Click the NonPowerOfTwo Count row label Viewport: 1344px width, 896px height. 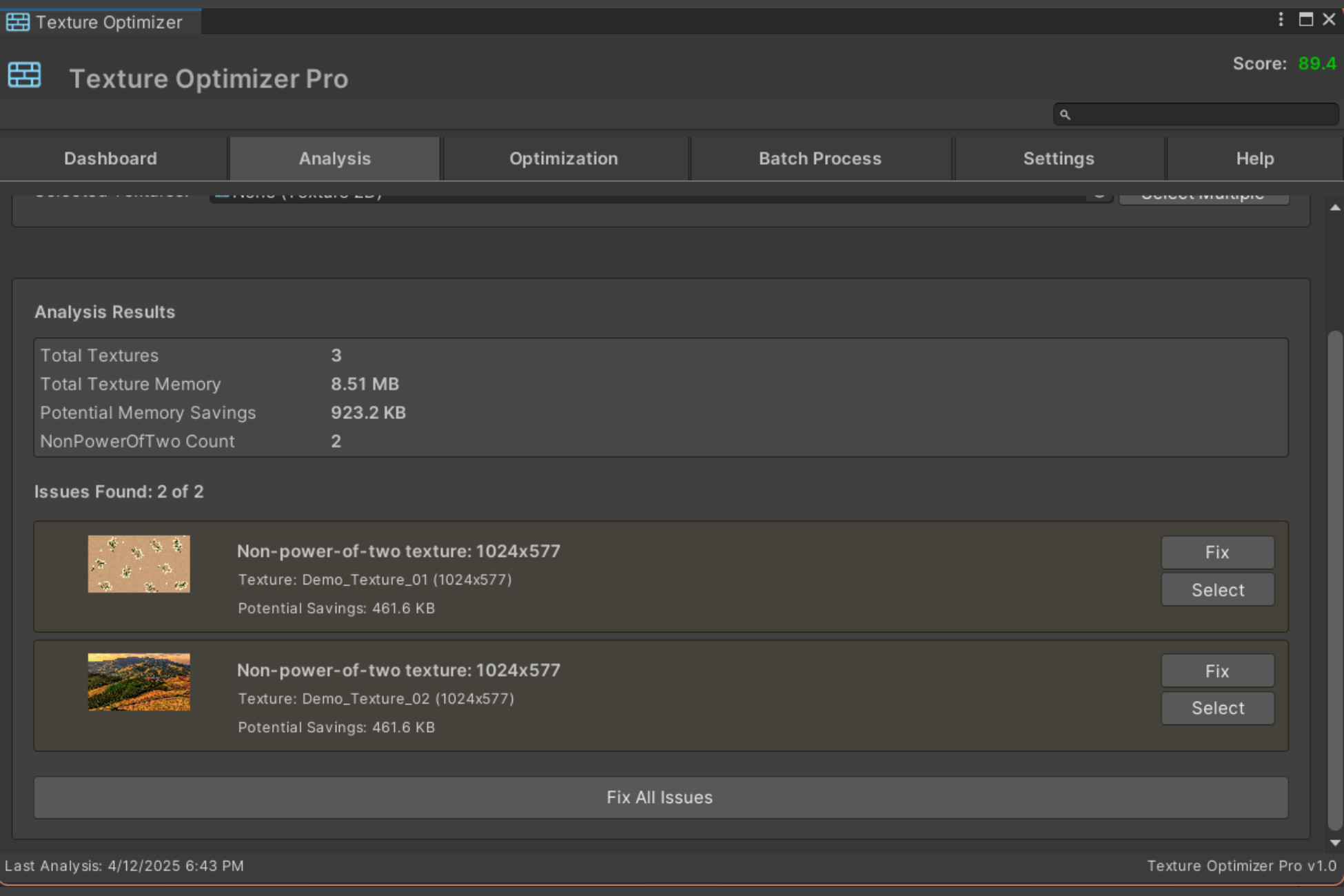pyautogui.click(x=137, y=441)
